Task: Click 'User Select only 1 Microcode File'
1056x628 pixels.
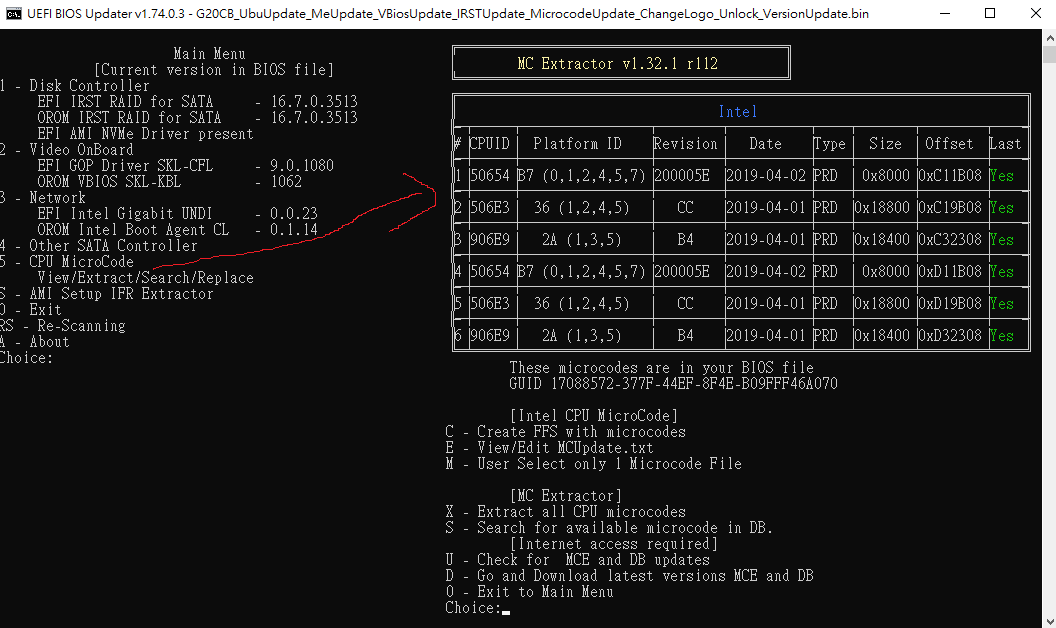Action: coord(593,464)
